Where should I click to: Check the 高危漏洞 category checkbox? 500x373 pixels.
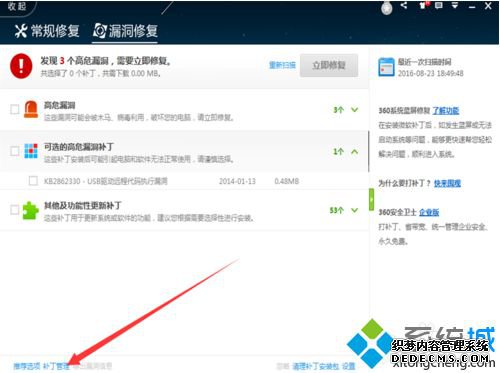[14, 109]
